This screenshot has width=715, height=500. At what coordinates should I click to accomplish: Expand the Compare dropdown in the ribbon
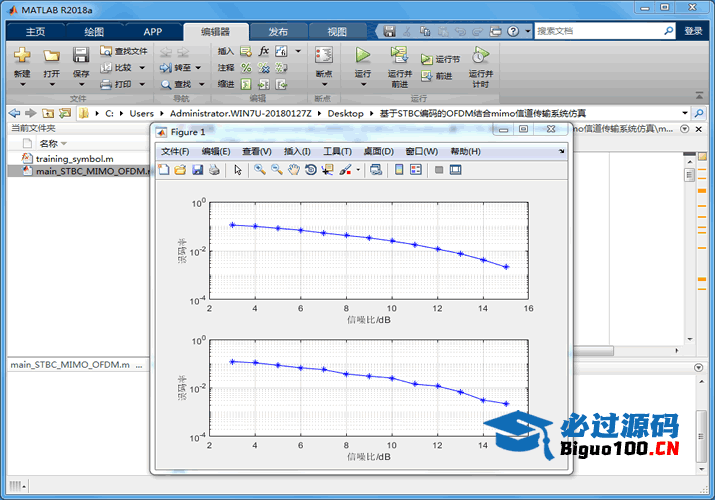point(141,68)
